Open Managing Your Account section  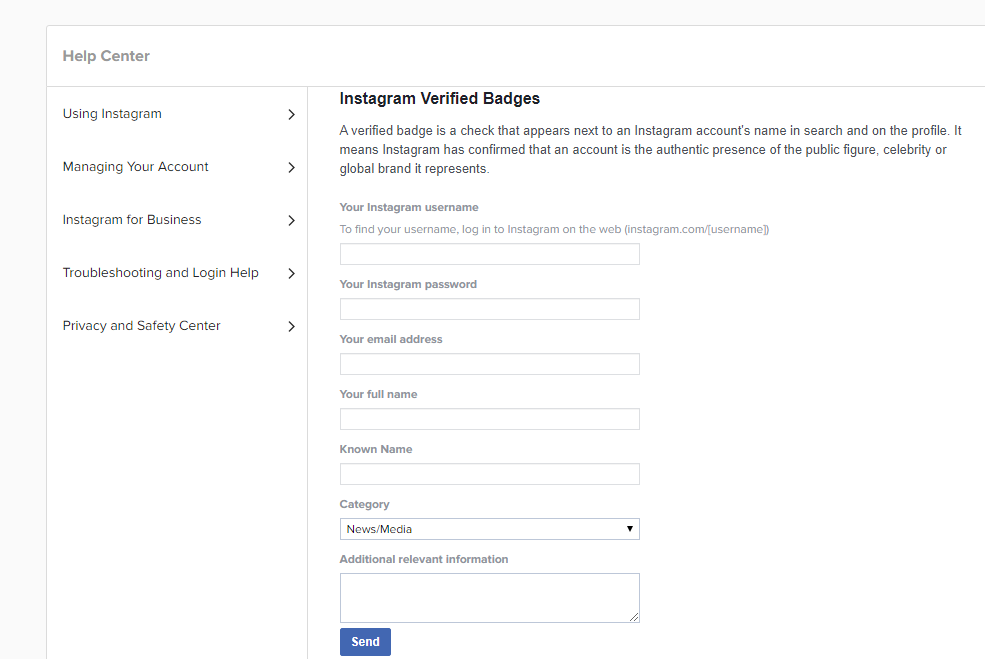(136, 166)
